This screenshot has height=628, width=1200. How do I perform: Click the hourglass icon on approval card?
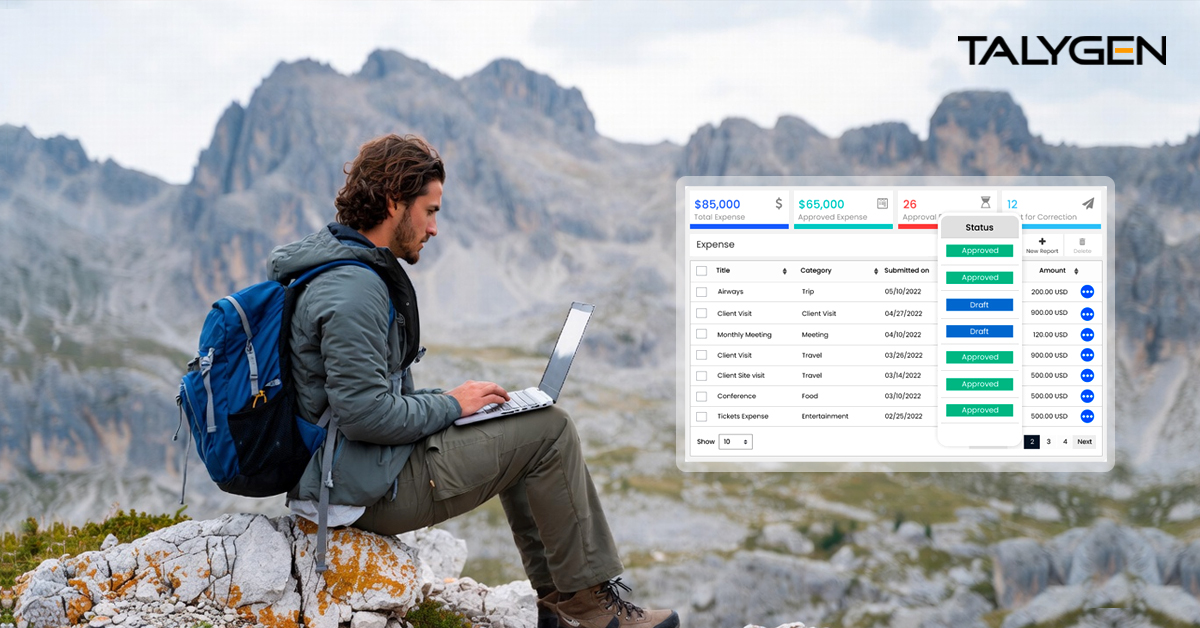(985, 203)
